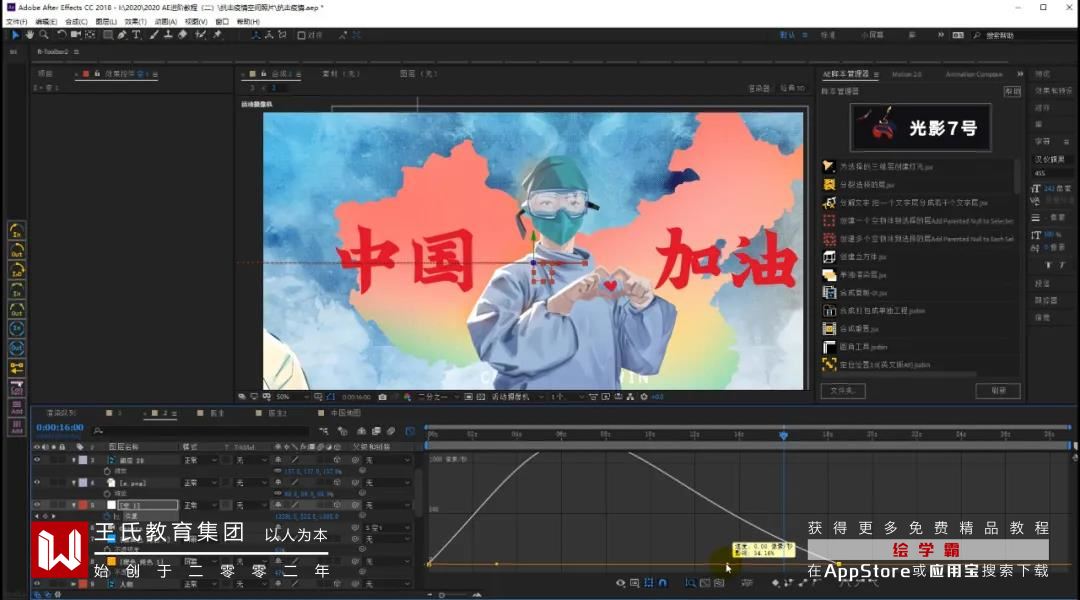Open the 文件(F) menu

17,21
